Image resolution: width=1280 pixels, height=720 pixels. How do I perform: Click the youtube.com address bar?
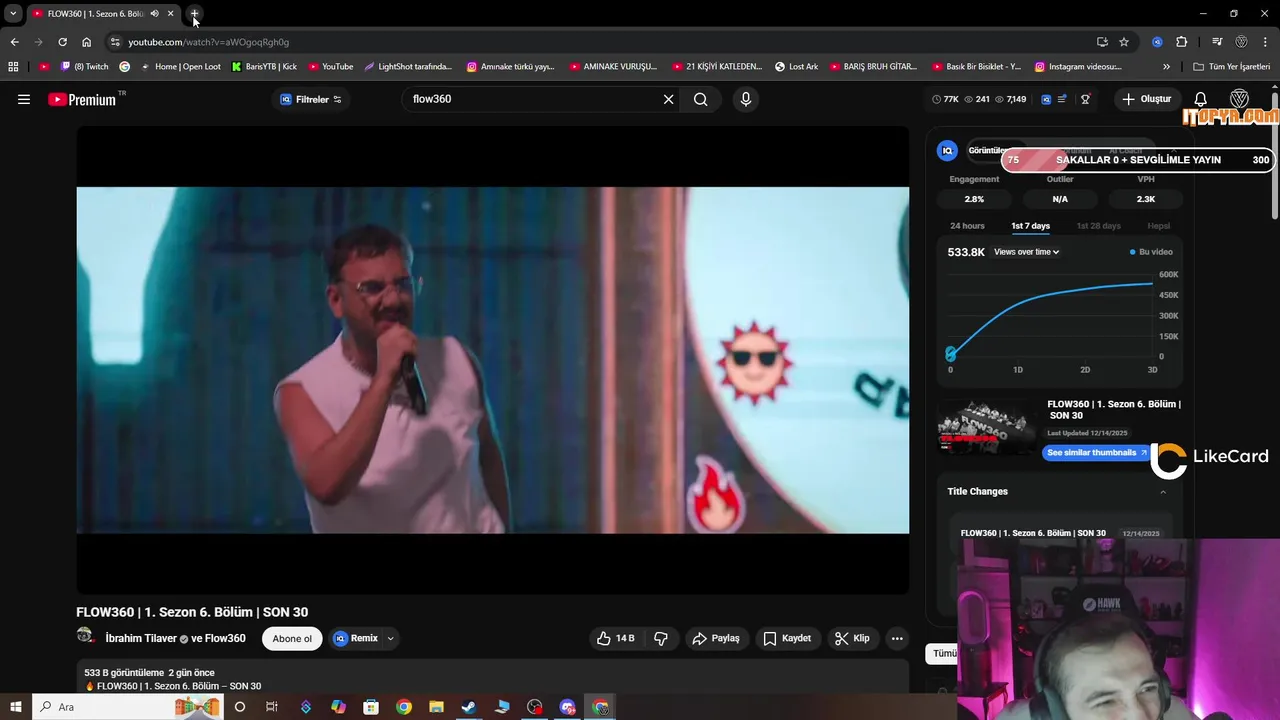click(x=600, y=42)
